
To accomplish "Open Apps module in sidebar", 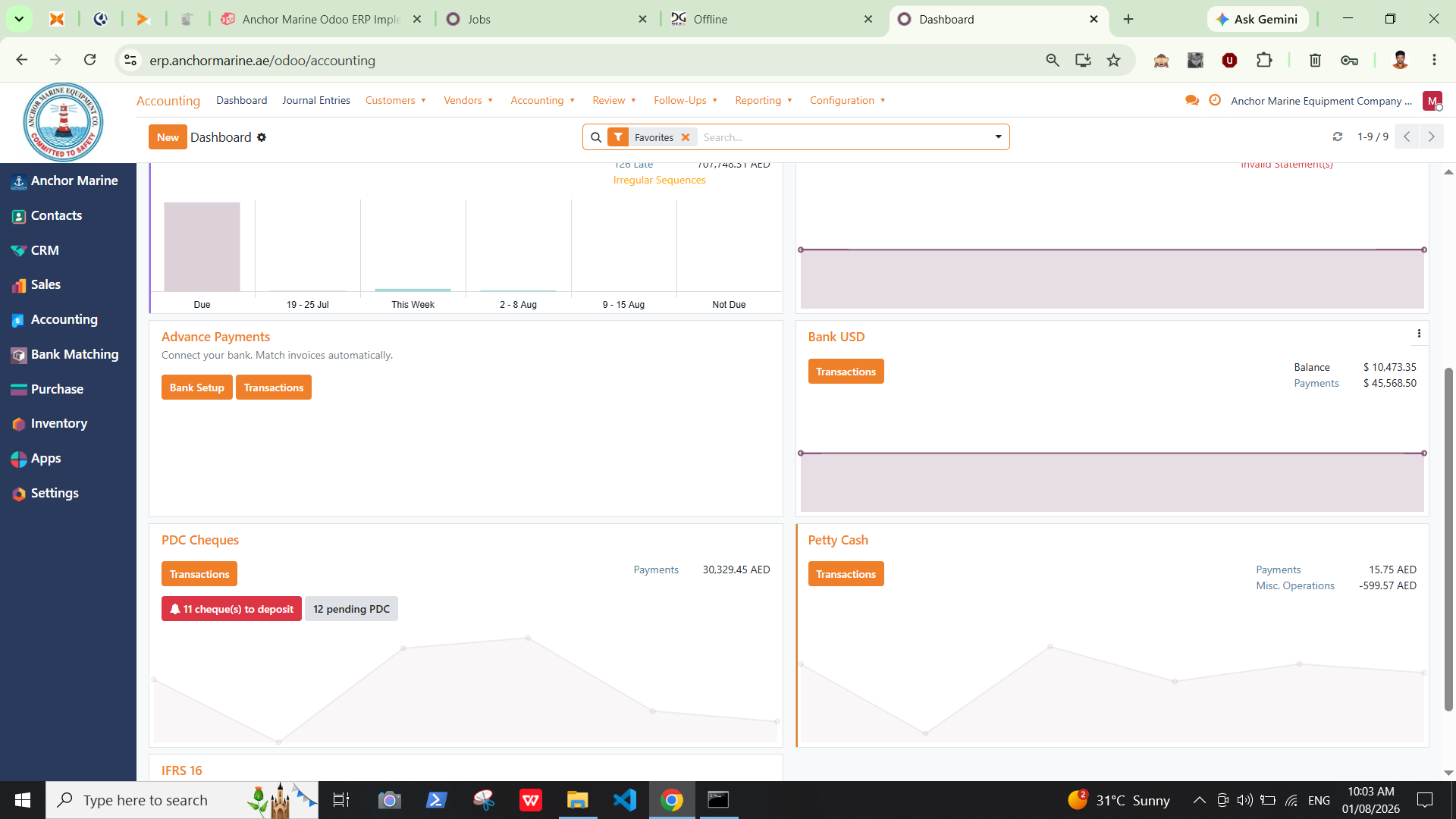I will tap(36, 458).
